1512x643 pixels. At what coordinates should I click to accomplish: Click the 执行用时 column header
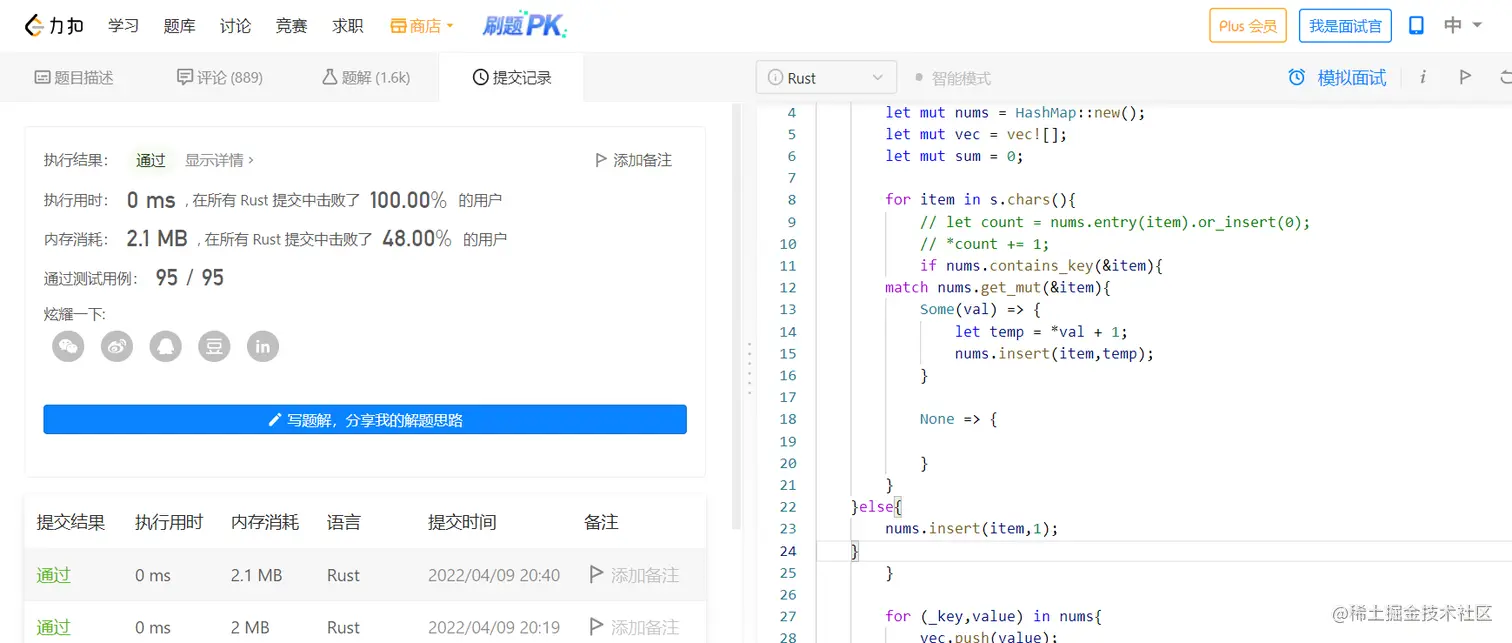pyautogui.click(x=169, y=522)
